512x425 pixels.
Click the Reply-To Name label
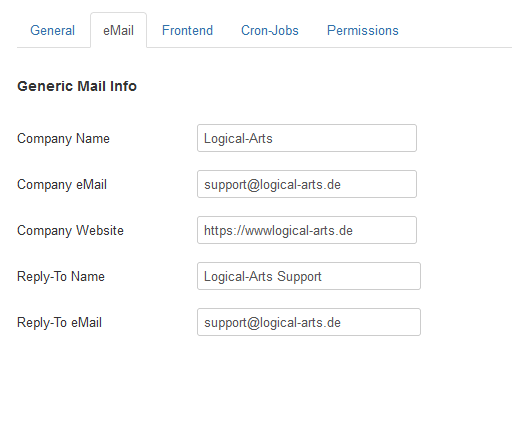click(x=61, y=276)
